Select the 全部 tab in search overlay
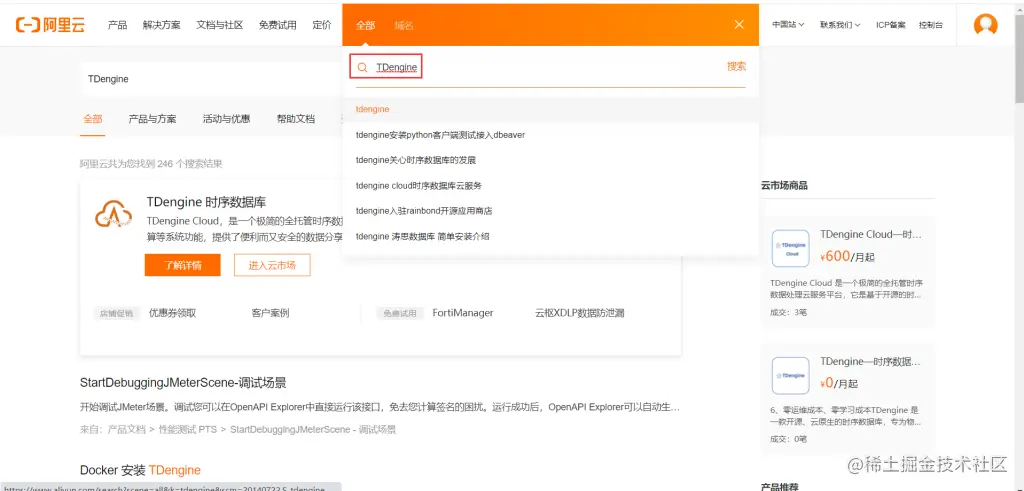Image resolution: width=1024 pixels, height=491 pixels. tap(366, 25)
